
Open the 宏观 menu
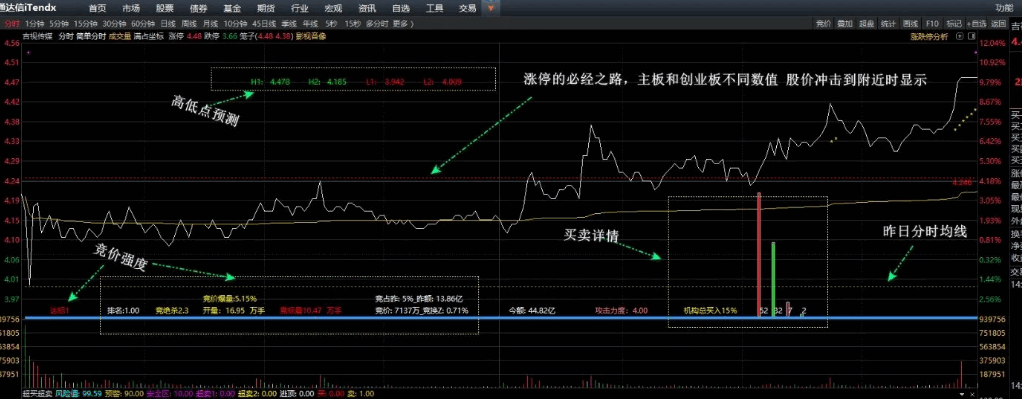coord(332,8)
